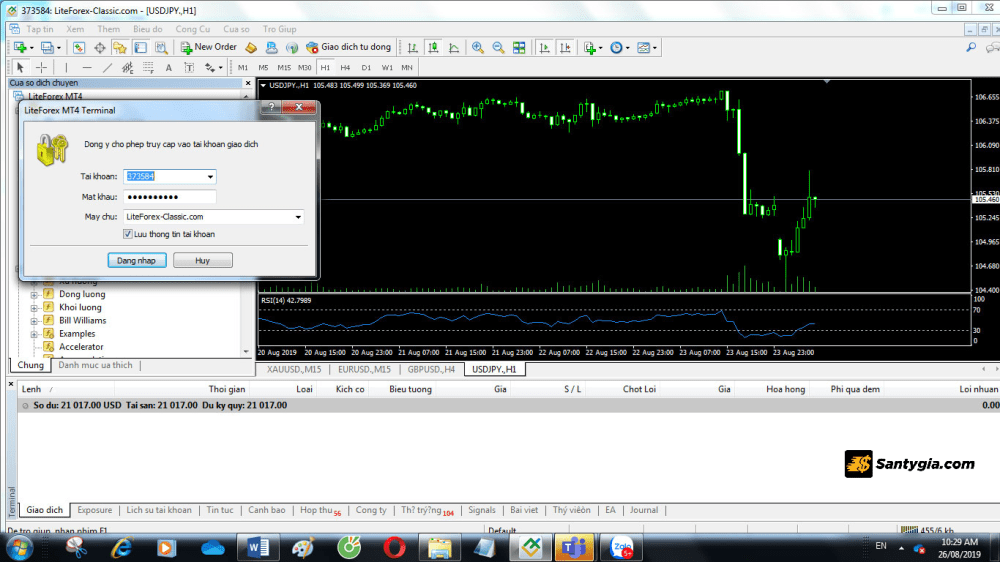This screenshot has height=562, width=1000.
Task: Click the padlock keys icon in login dialog
Action: (x=52, y=150)
